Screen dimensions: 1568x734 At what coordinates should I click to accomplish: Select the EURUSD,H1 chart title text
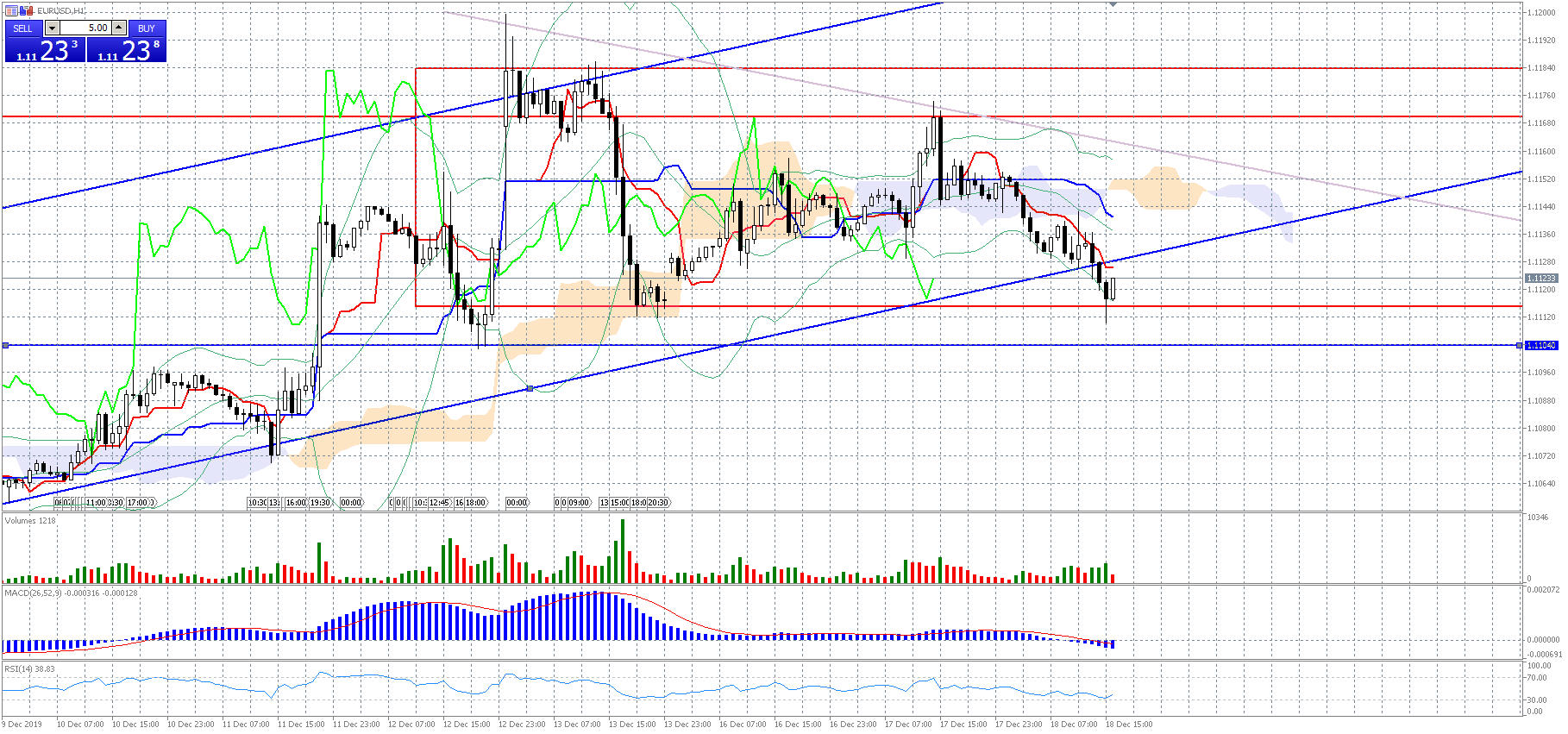[61, 10]
